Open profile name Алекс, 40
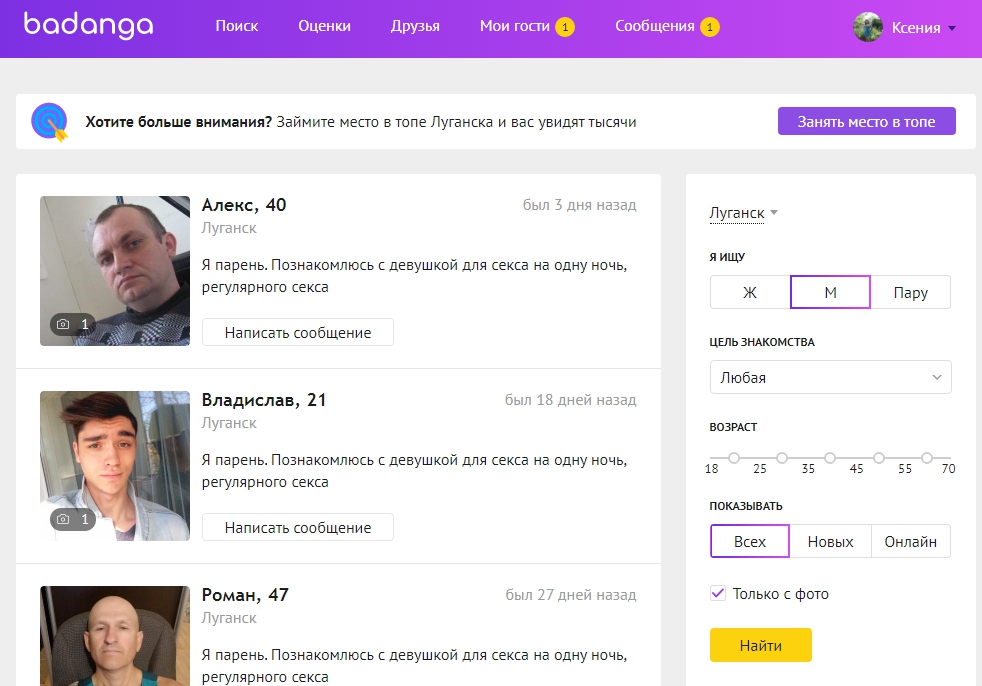 [x=244, y=205]
